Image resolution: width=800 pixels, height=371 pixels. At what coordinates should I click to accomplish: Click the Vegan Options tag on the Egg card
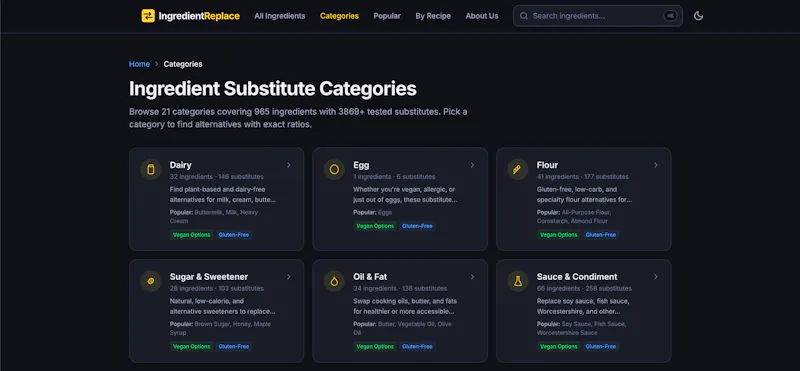(x=375, y=226)
